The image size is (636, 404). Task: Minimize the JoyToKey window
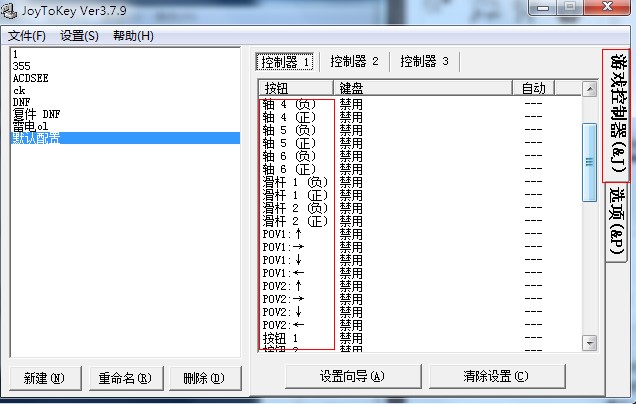[x=544, y=7]
